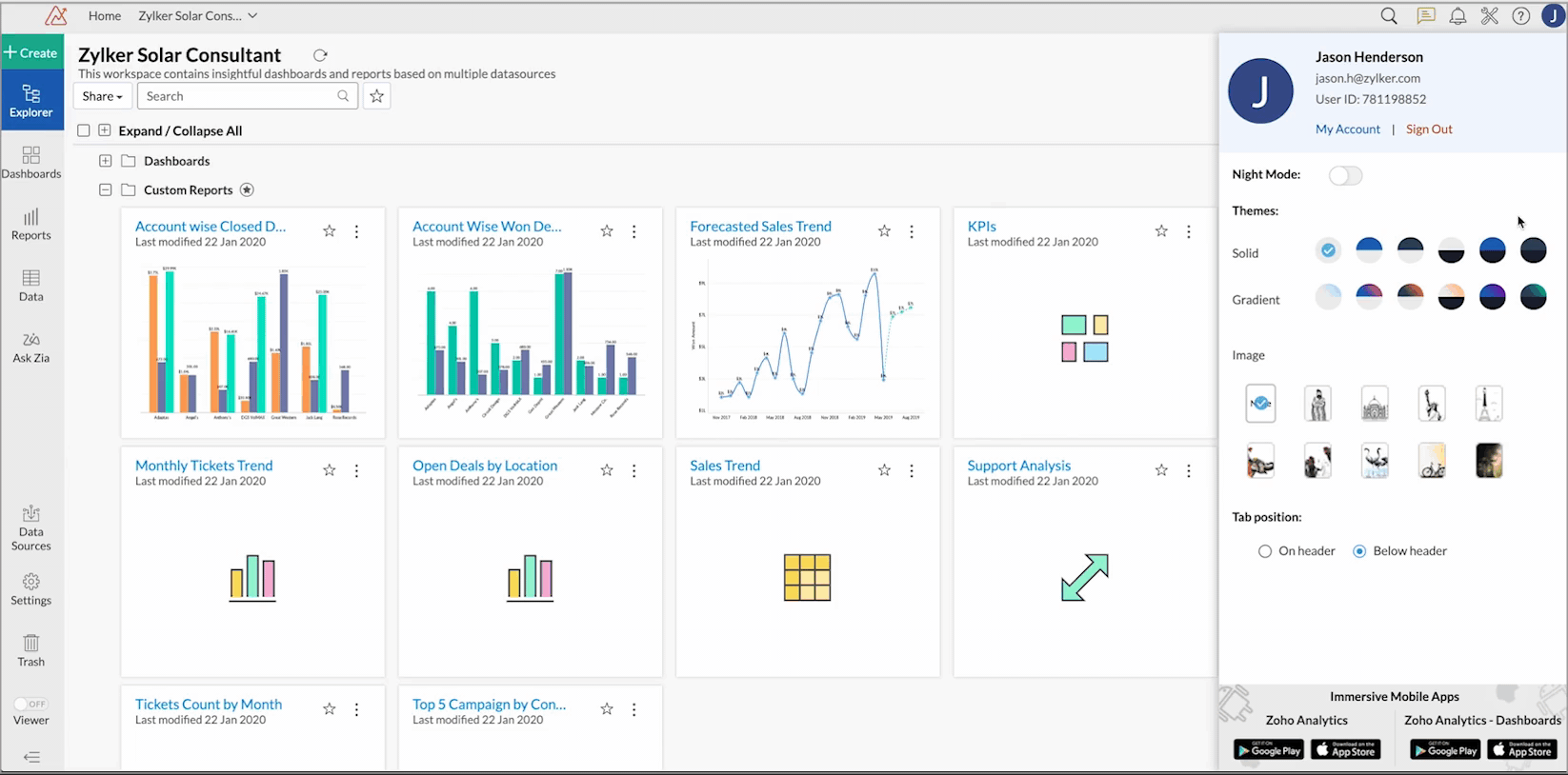Screen dimensions: 1568x775
Task: Collapse the left sidebar with bottom icon
Action: click(31, 758)
